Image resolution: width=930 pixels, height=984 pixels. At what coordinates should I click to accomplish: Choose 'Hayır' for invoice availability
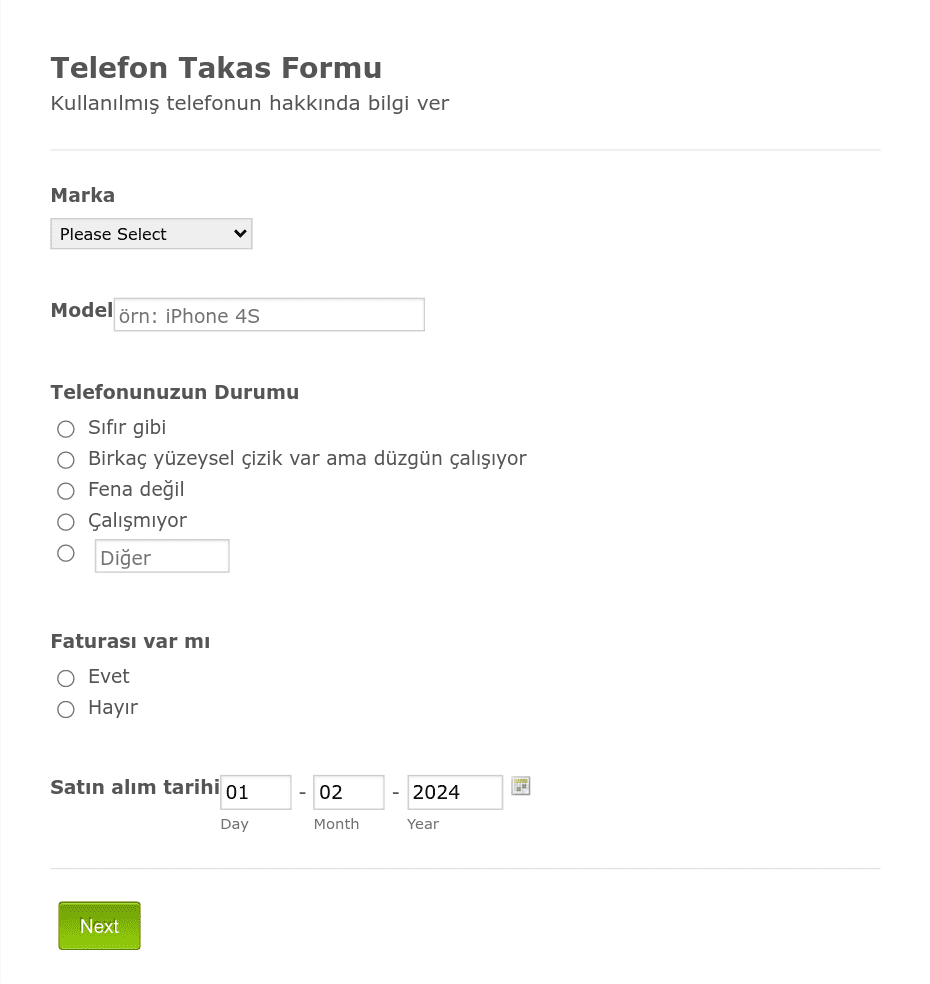[x=66, y=709]
